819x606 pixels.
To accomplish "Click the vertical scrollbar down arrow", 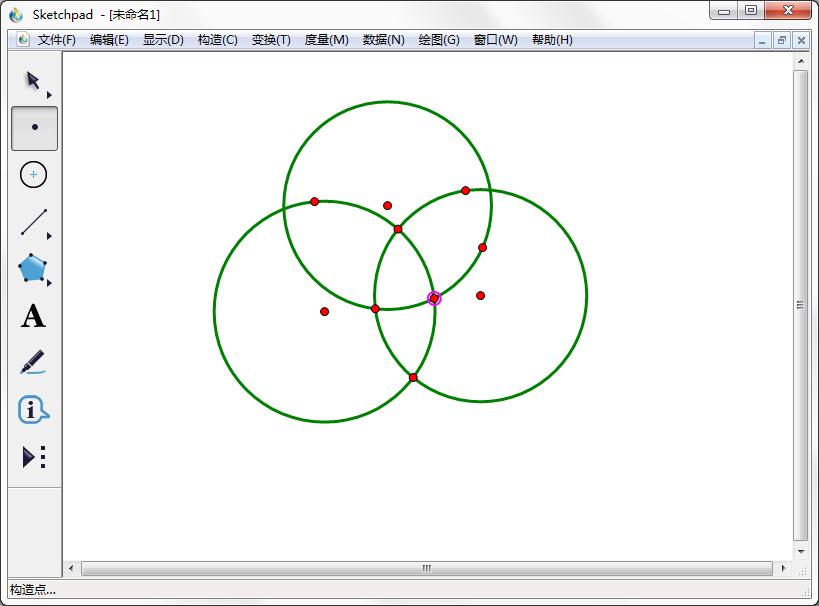I will click(x=800, y=550).
